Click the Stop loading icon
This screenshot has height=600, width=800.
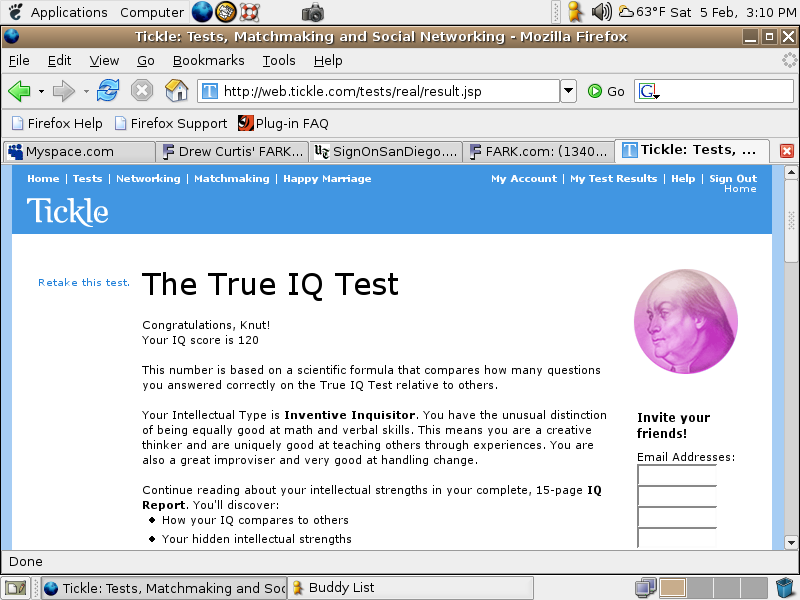pyautogui.click(x=142, y=91)
